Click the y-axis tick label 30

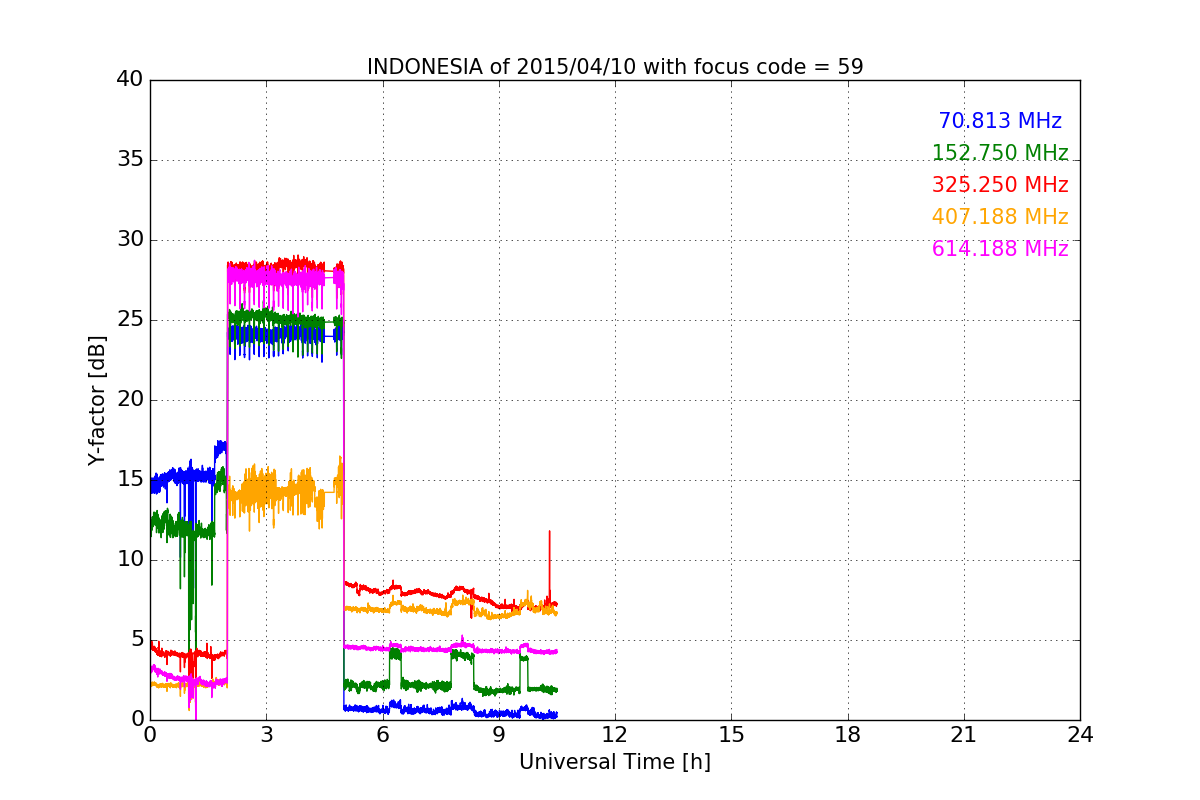tap(130, 240)
